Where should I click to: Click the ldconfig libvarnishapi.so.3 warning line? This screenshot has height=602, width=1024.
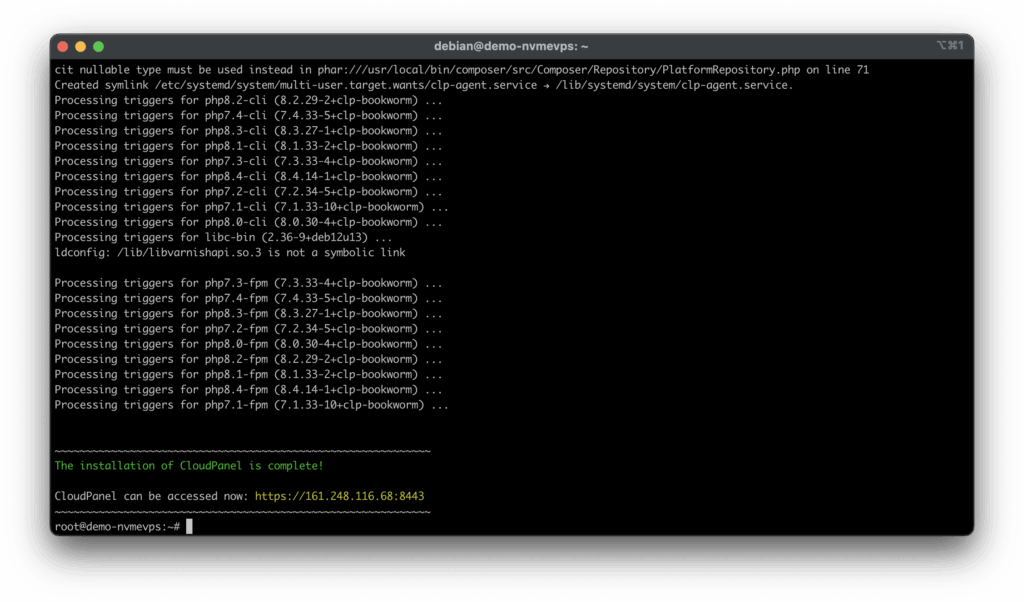pos(230,253)
